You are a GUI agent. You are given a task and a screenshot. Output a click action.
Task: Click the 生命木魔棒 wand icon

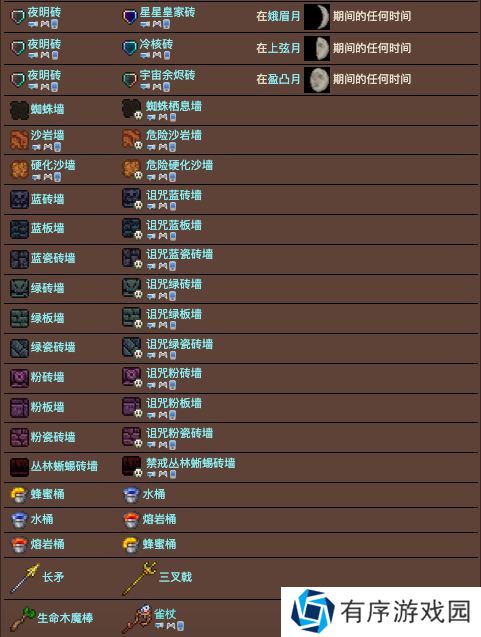point(23,618)
